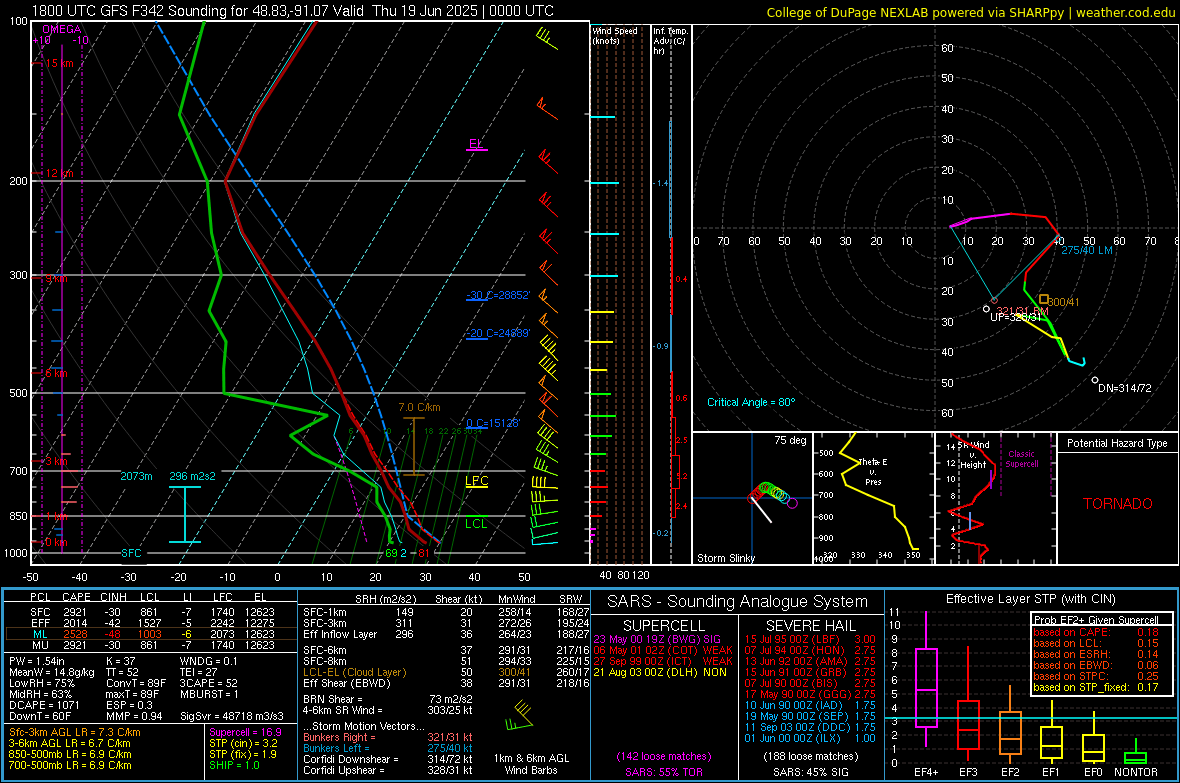
Task: Click the '700-500mb LR = 6.9 C/km' line
Action: pos(70,765)
